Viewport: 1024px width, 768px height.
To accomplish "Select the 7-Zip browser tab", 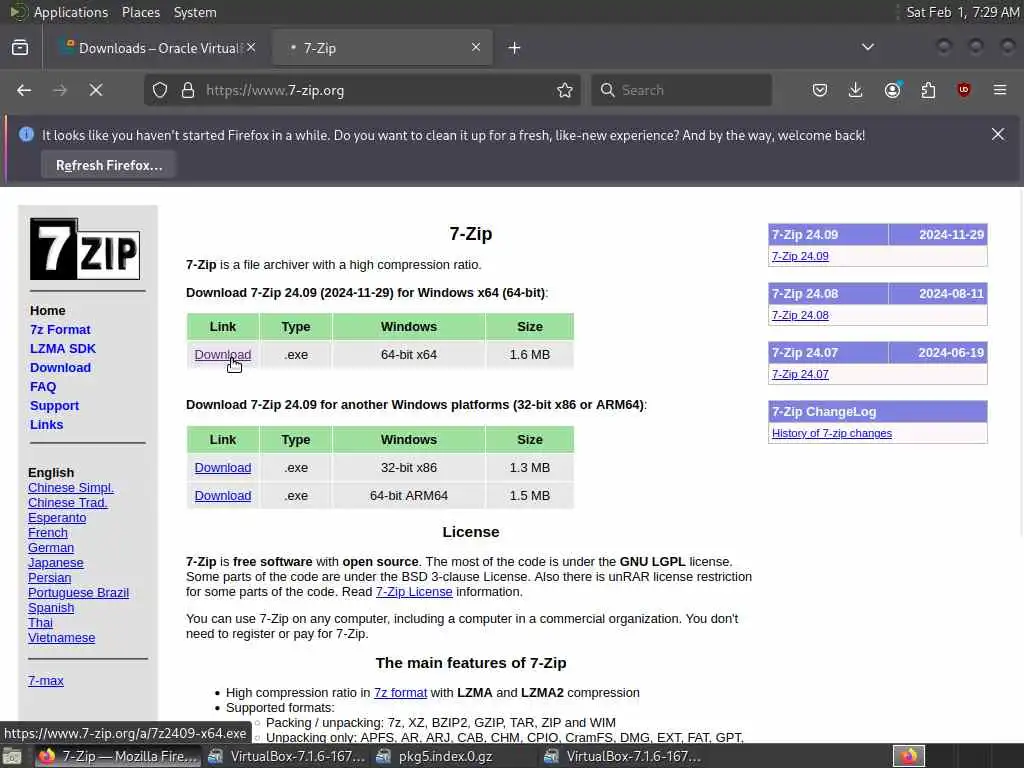I will tap(382, 48).
